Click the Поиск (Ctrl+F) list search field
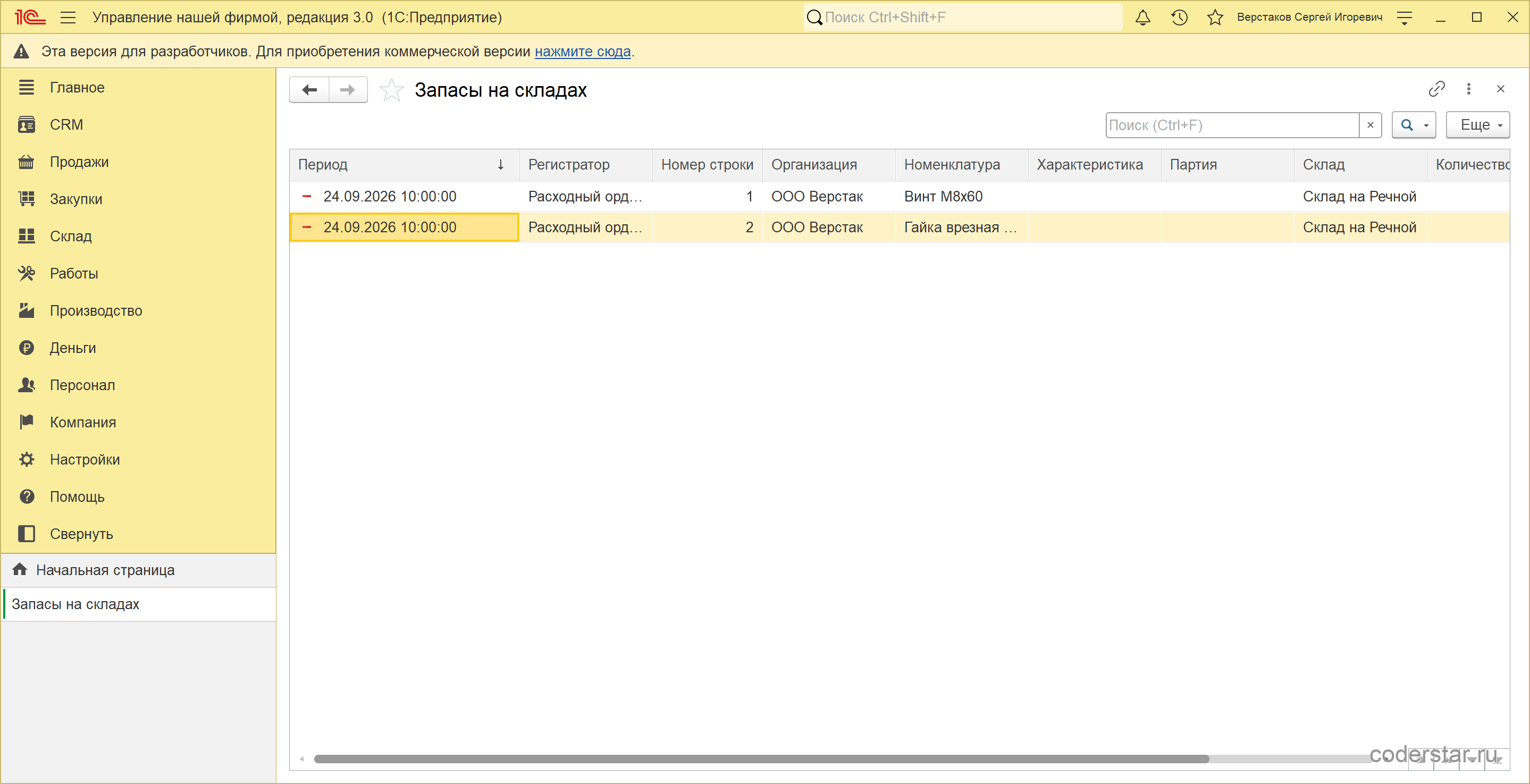This screenshot has width=1530, height=784. [1232, 125]
